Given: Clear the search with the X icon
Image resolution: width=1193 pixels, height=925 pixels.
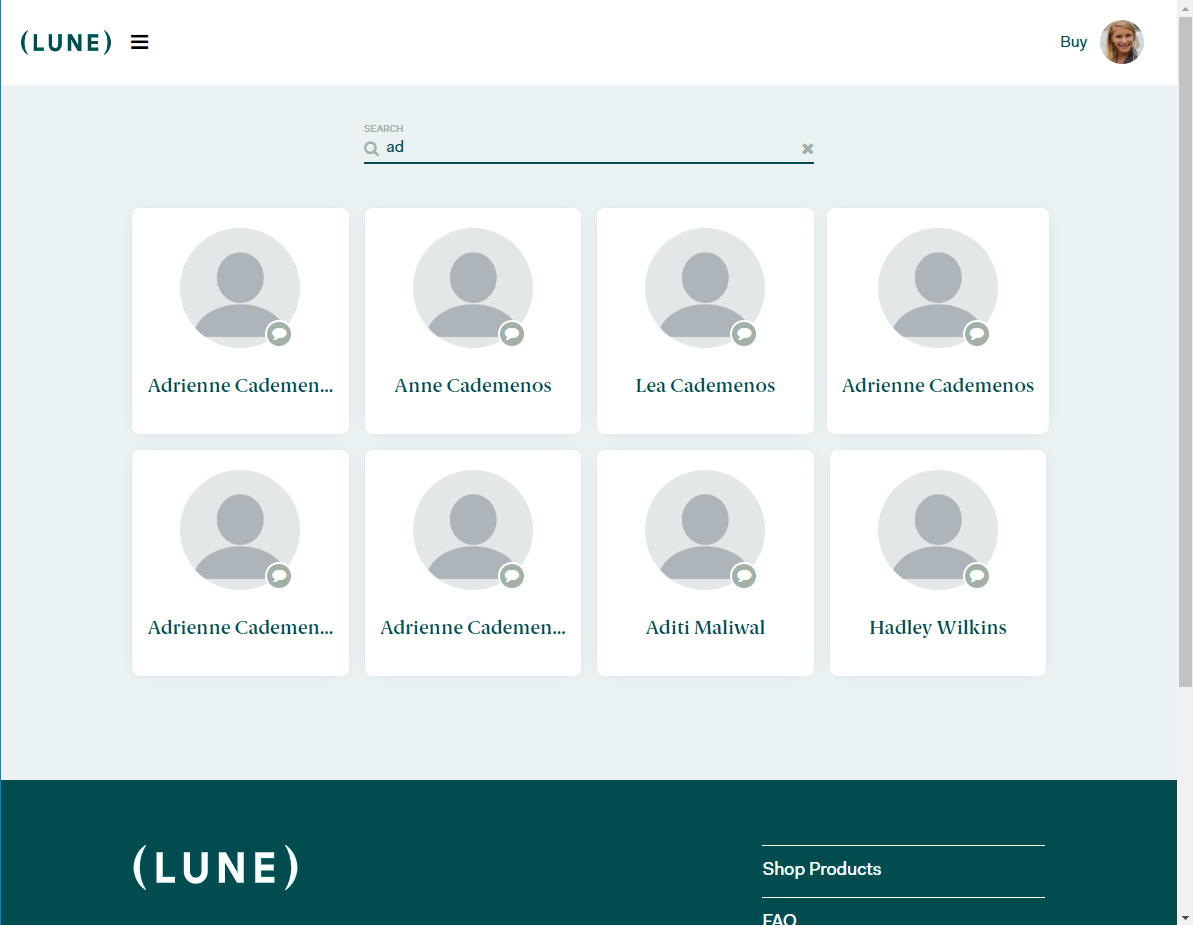Looking at the screenshot, I should click(807, 148).
